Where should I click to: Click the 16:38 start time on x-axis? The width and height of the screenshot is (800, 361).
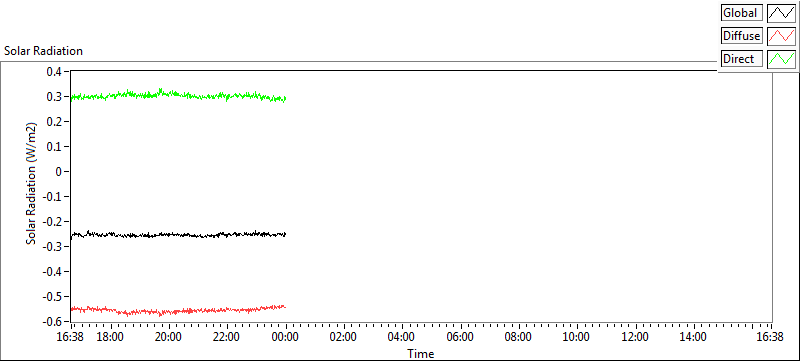tap(71, 337)
